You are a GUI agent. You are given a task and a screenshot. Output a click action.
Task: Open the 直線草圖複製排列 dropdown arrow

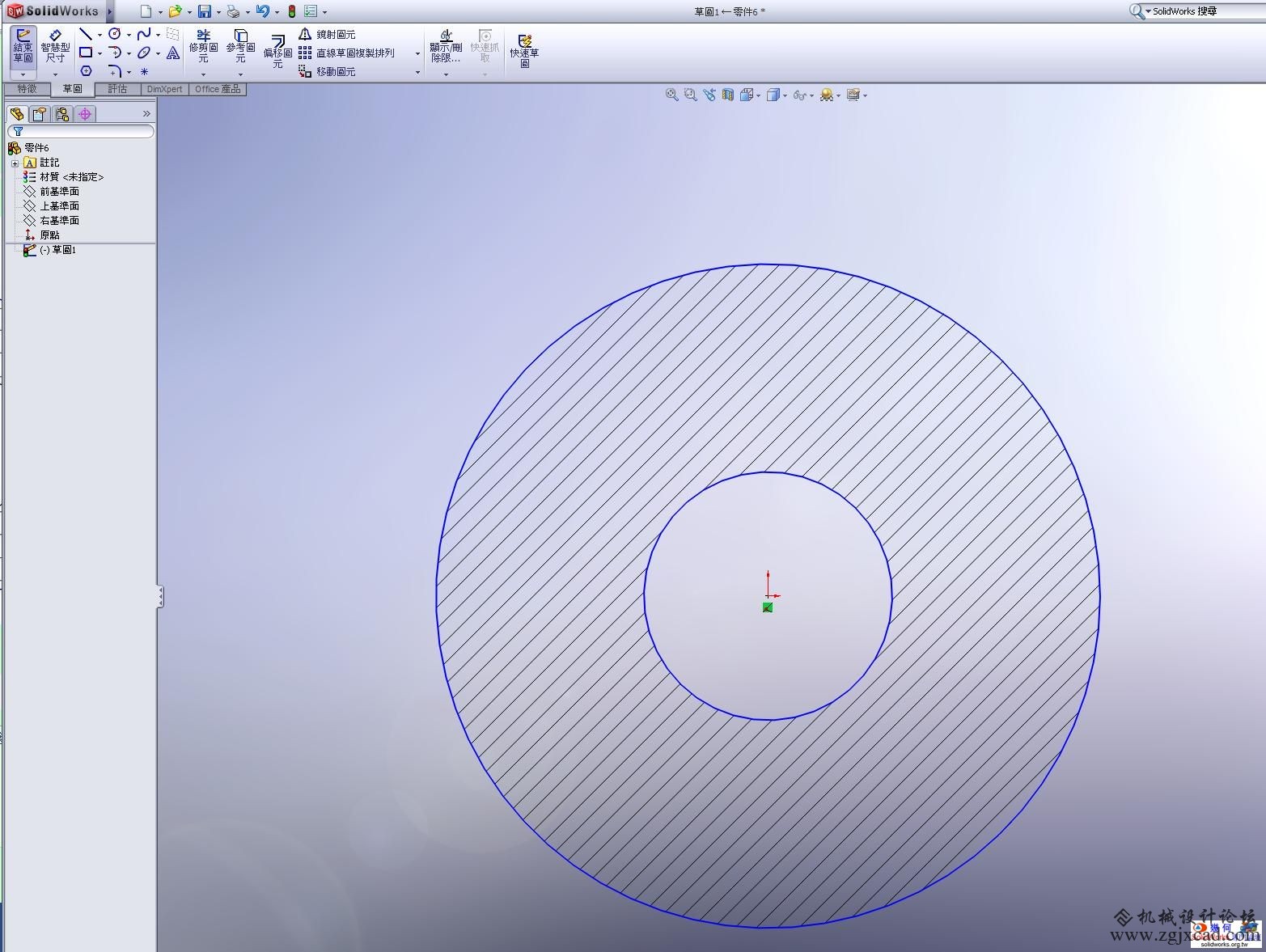tap(417, 53)
